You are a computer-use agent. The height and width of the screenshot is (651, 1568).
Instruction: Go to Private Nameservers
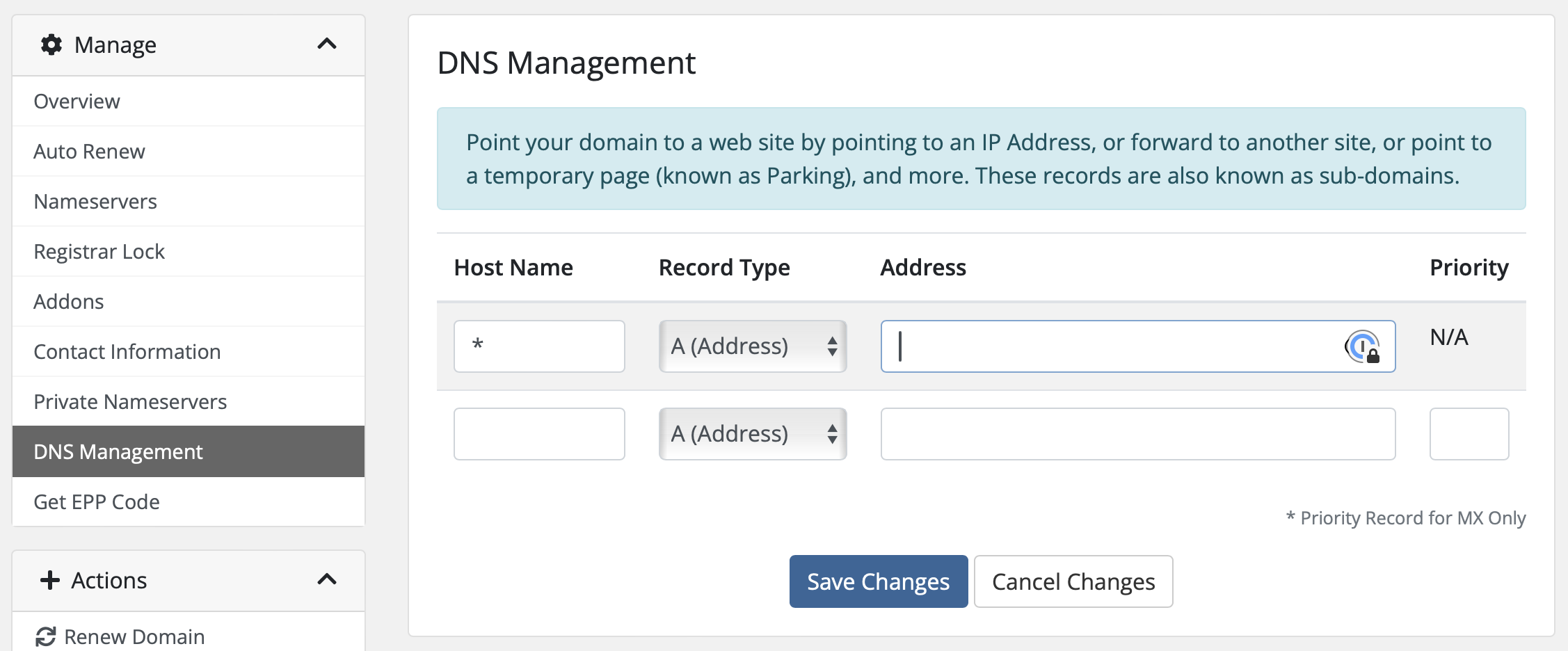click(189, 402)
